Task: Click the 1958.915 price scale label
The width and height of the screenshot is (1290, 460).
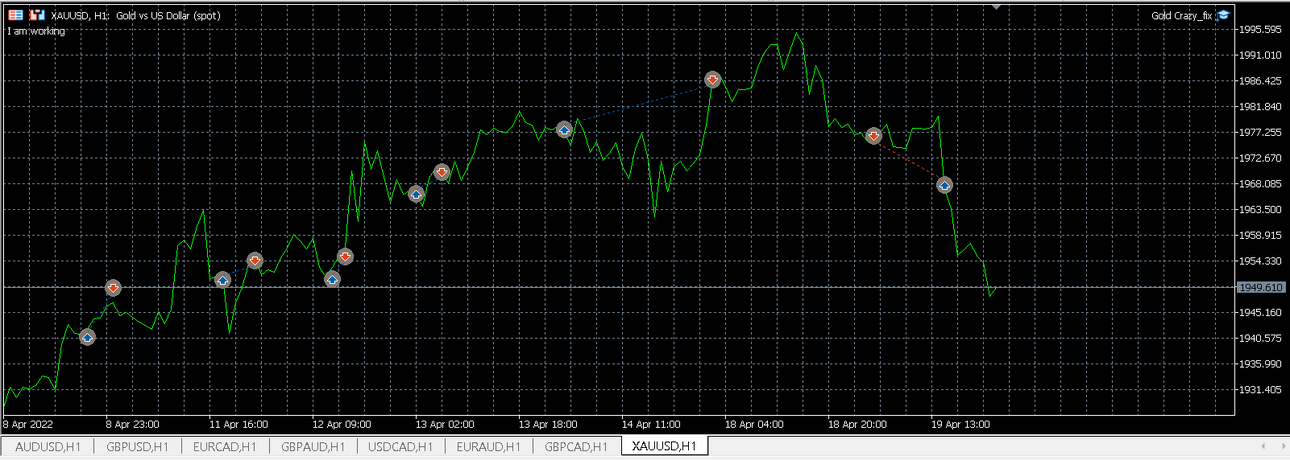Action: pyautogui.click(x=1260, y=236)
